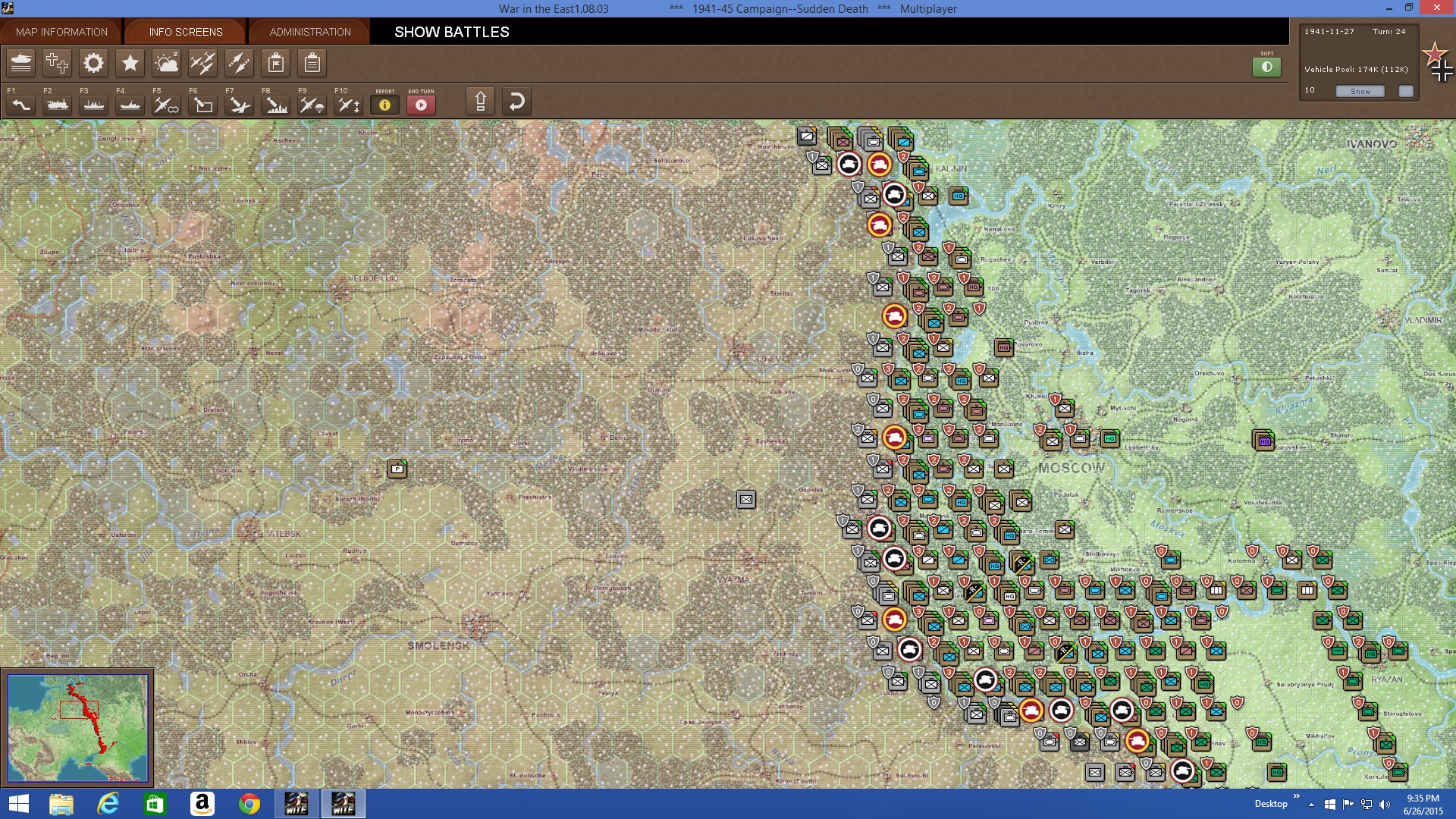Click the RYAZAN city label on map

[1386, 679]
